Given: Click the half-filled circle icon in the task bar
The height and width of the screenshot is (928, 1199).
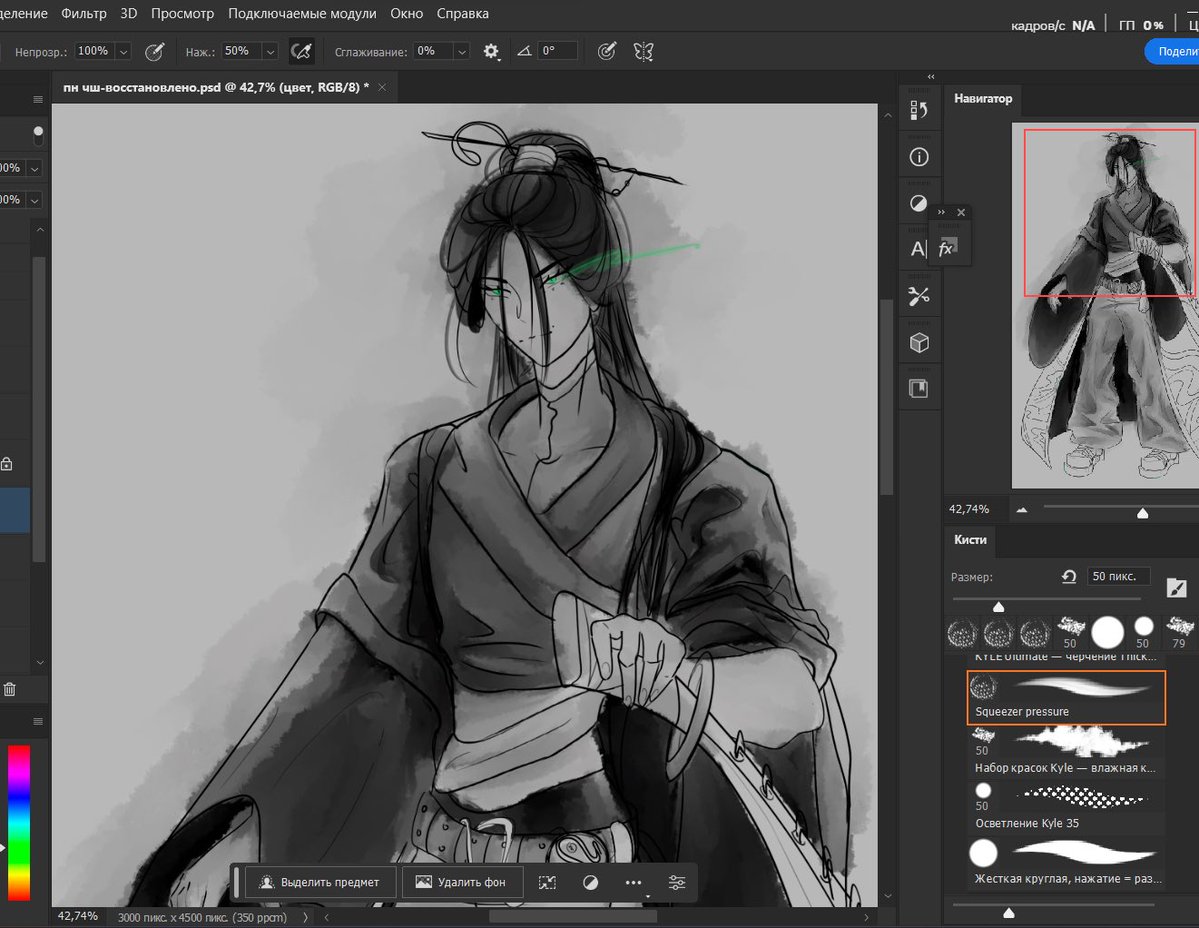Looking at the screenshot, I should tap(590, 883).
